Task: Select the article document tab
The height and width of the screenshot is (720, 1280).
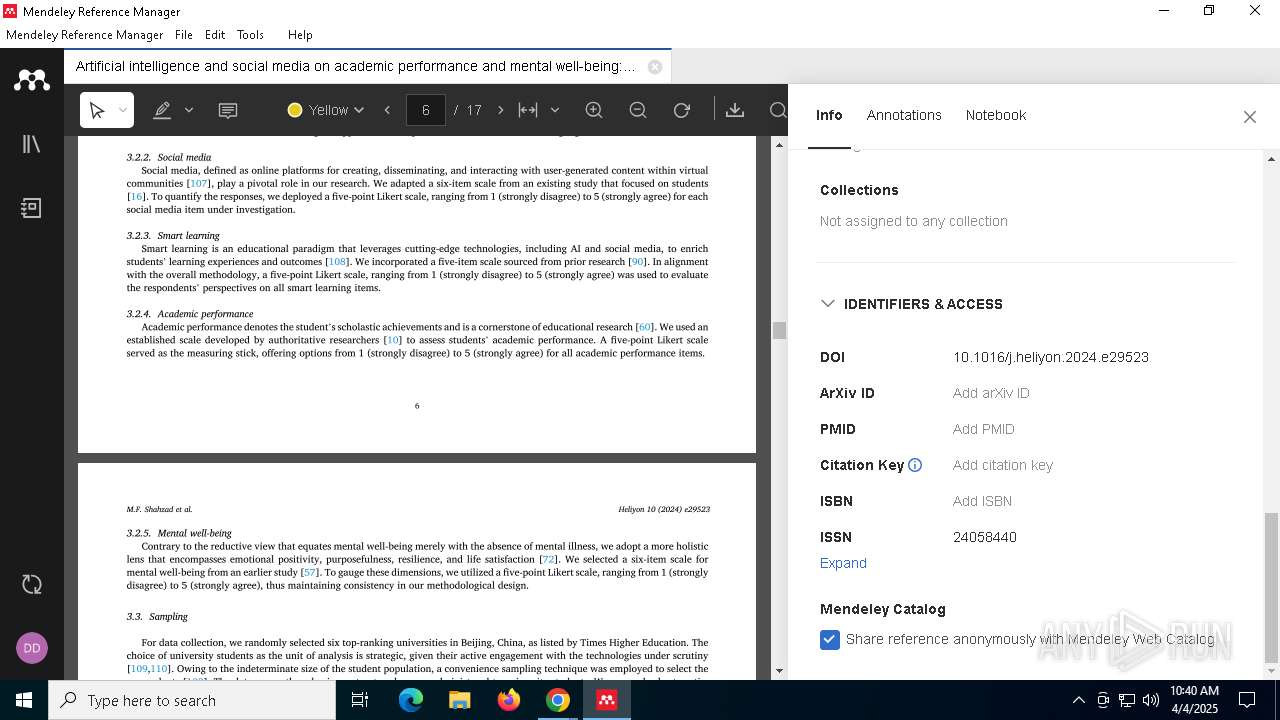Action: [x=355, y=67]
